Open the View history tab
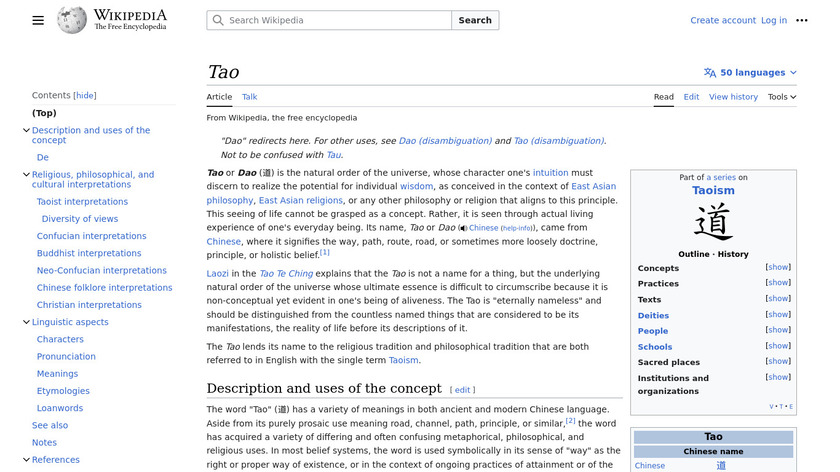The height and width of the screenshot is (472, 840). pyautogui.click(x=733, y=97)
